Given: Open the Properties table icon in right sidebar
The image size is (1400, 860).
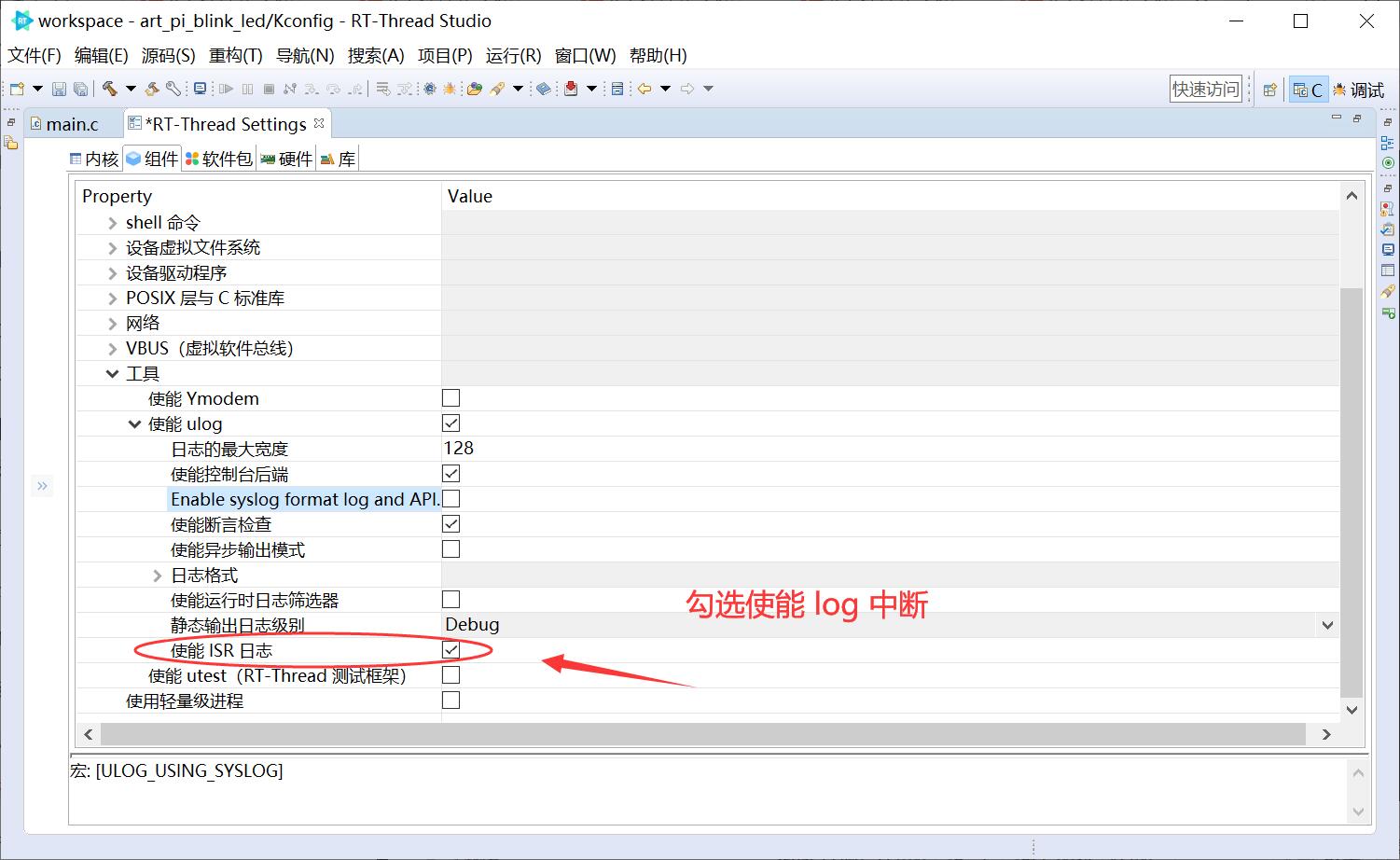Looking at the screenshot, I should click(1387, 270).
